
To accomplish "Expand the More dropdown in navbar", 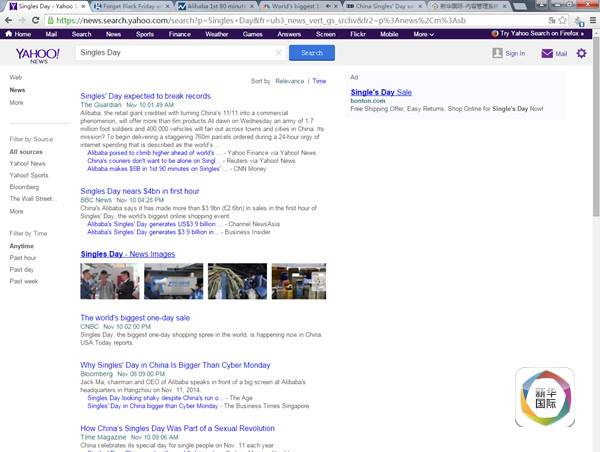I will (423, 34).
